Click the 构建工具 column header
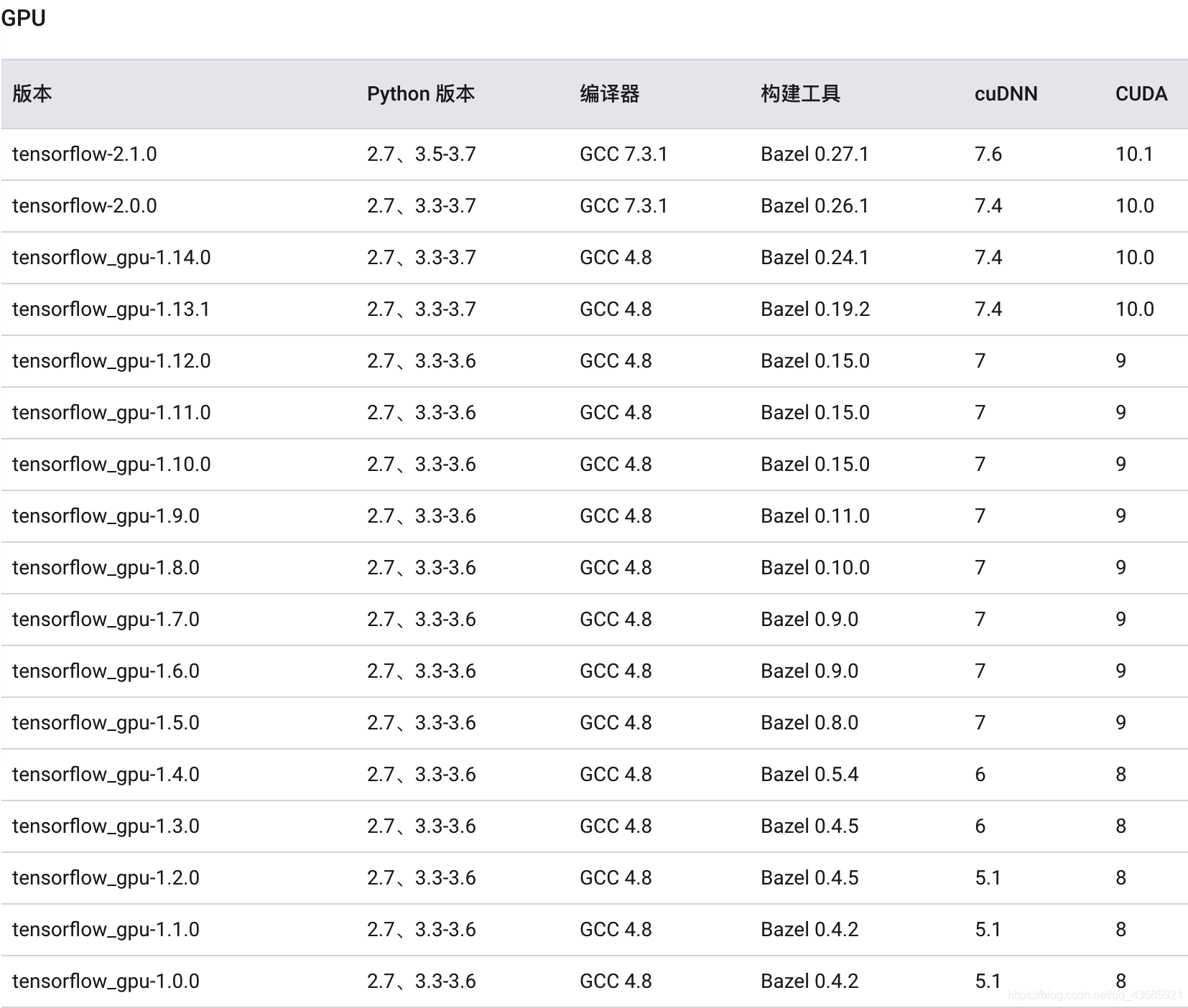 (800, 94)
